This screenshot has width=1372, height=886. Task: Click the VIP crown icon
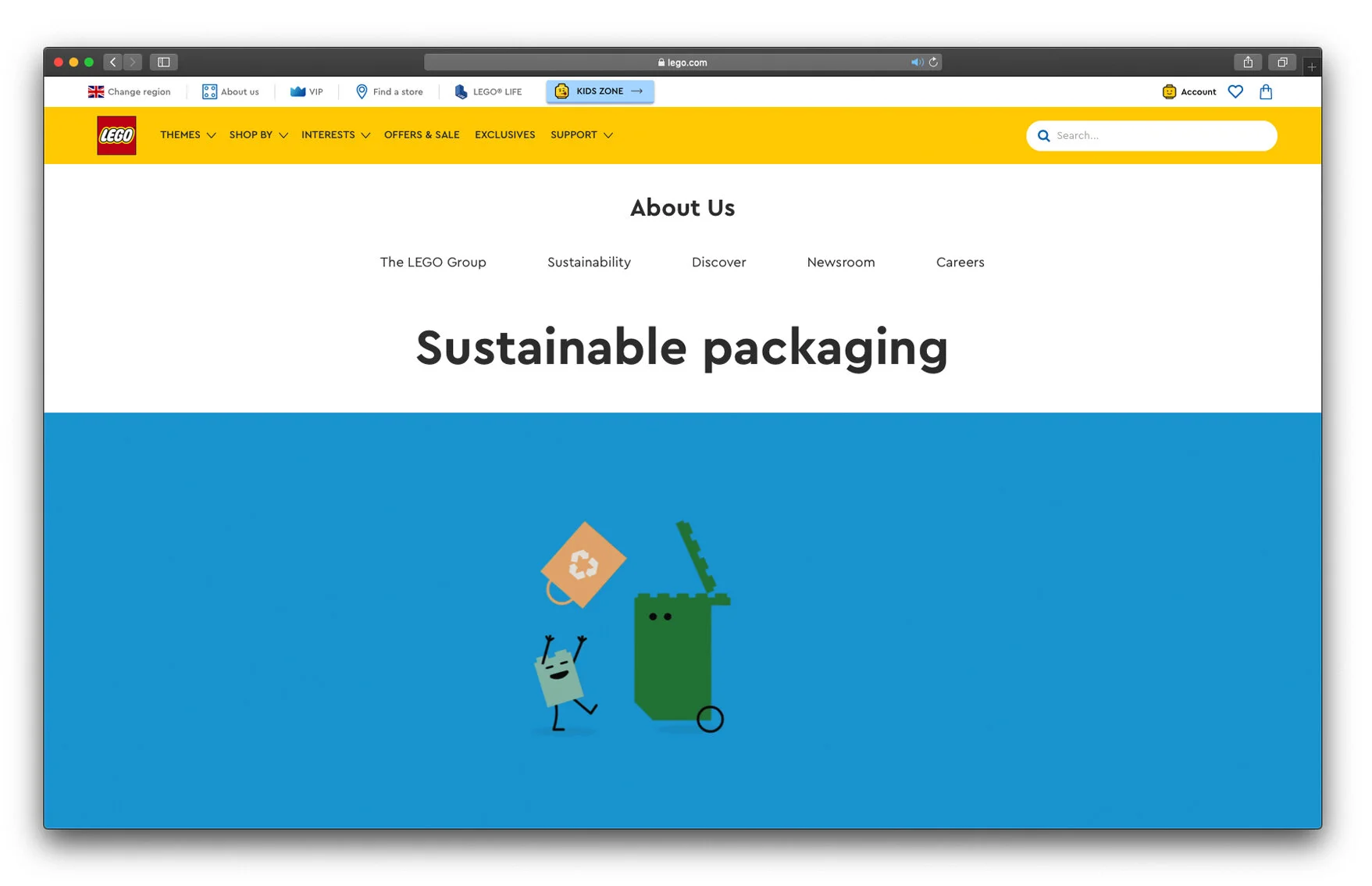pos(298,91)
